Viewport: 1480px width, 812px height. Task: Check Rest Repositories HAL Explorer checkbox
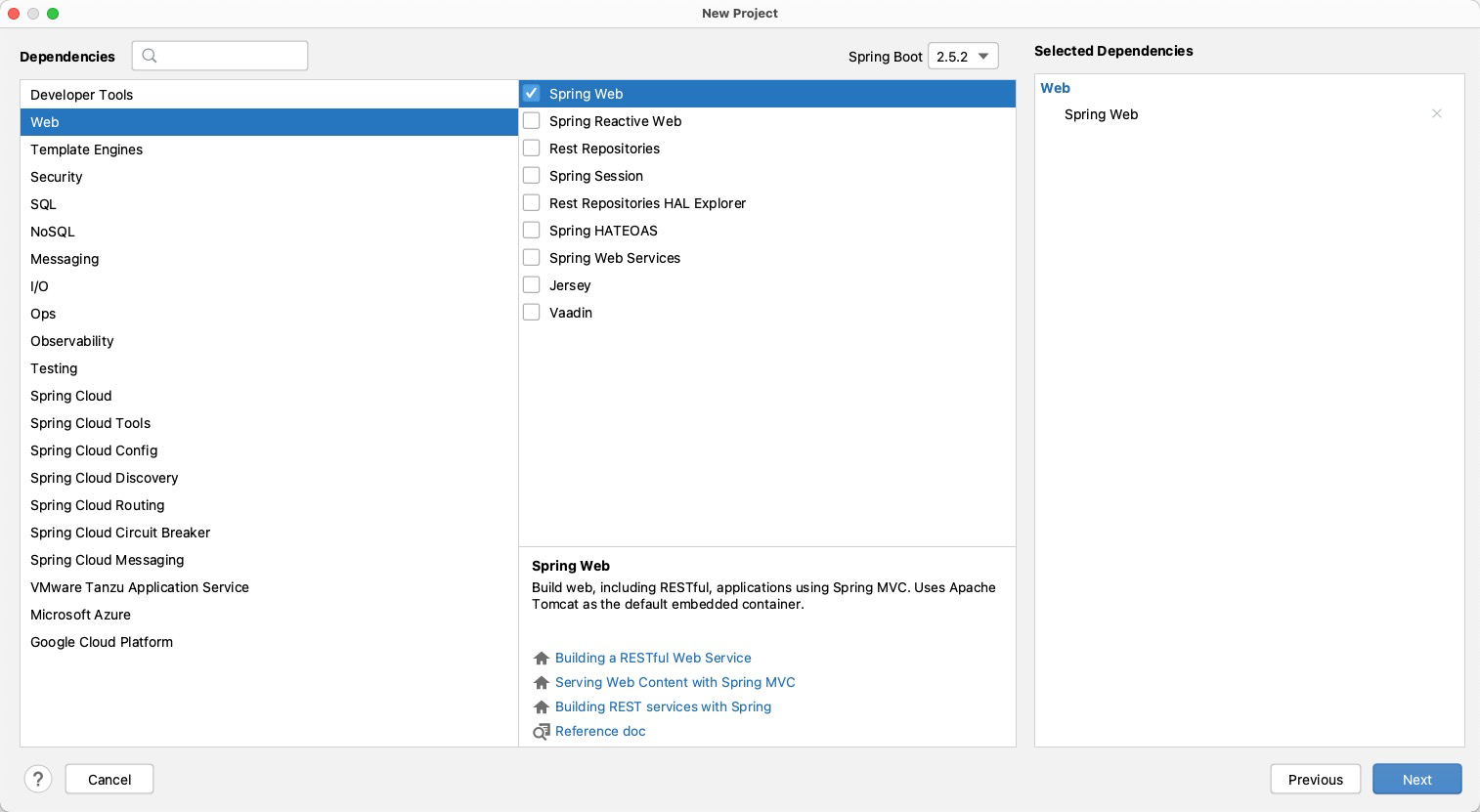pos(532,203)
